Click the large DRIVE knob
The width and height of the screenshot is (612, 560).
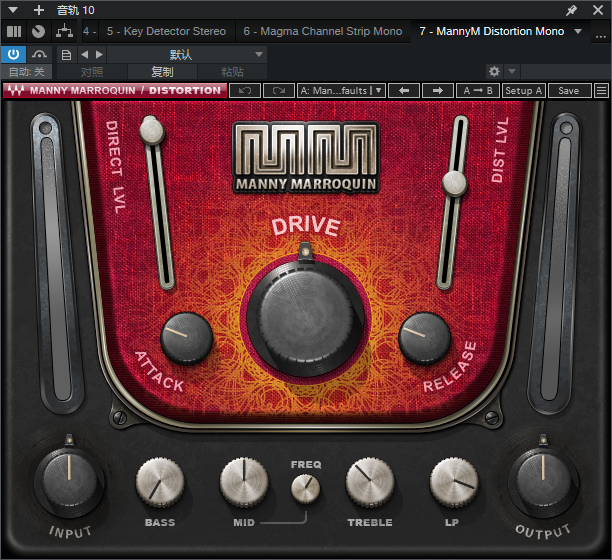click(x=305, y=318)
